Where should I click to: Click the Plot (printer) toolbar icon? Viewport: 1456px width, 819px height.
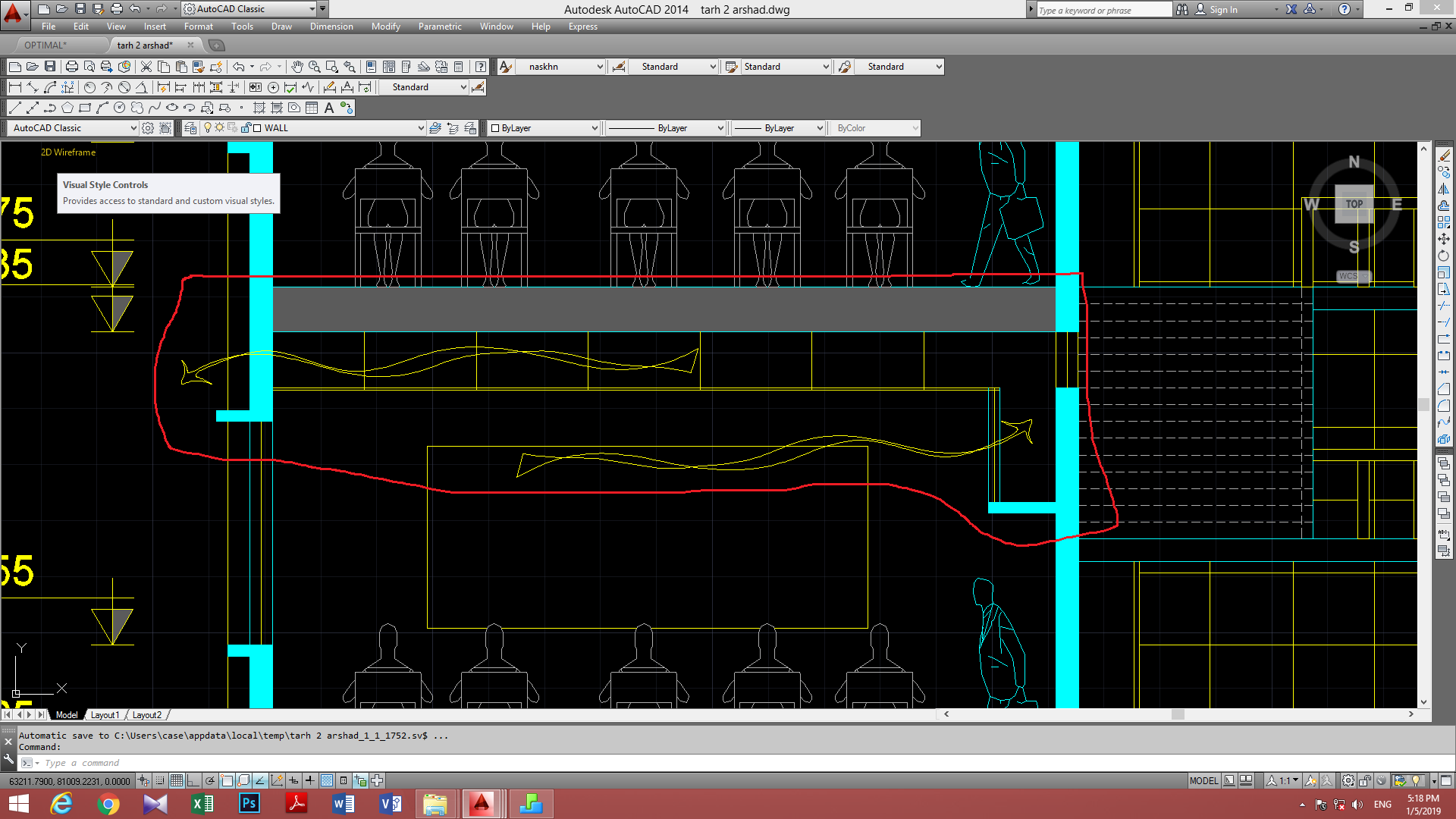tap(72, 67)
